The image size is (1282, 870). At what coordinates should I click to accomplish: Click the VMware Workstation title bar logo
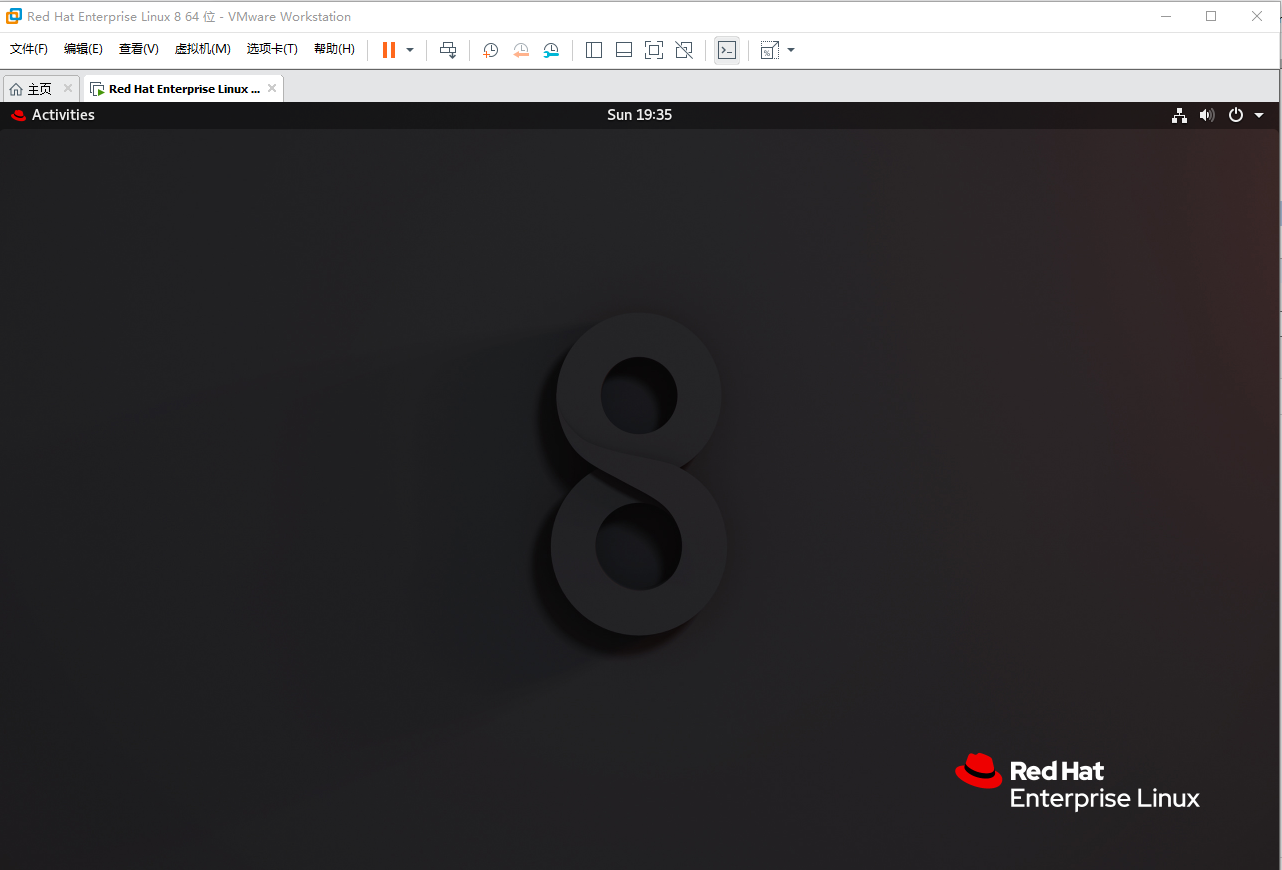[14, 16]
